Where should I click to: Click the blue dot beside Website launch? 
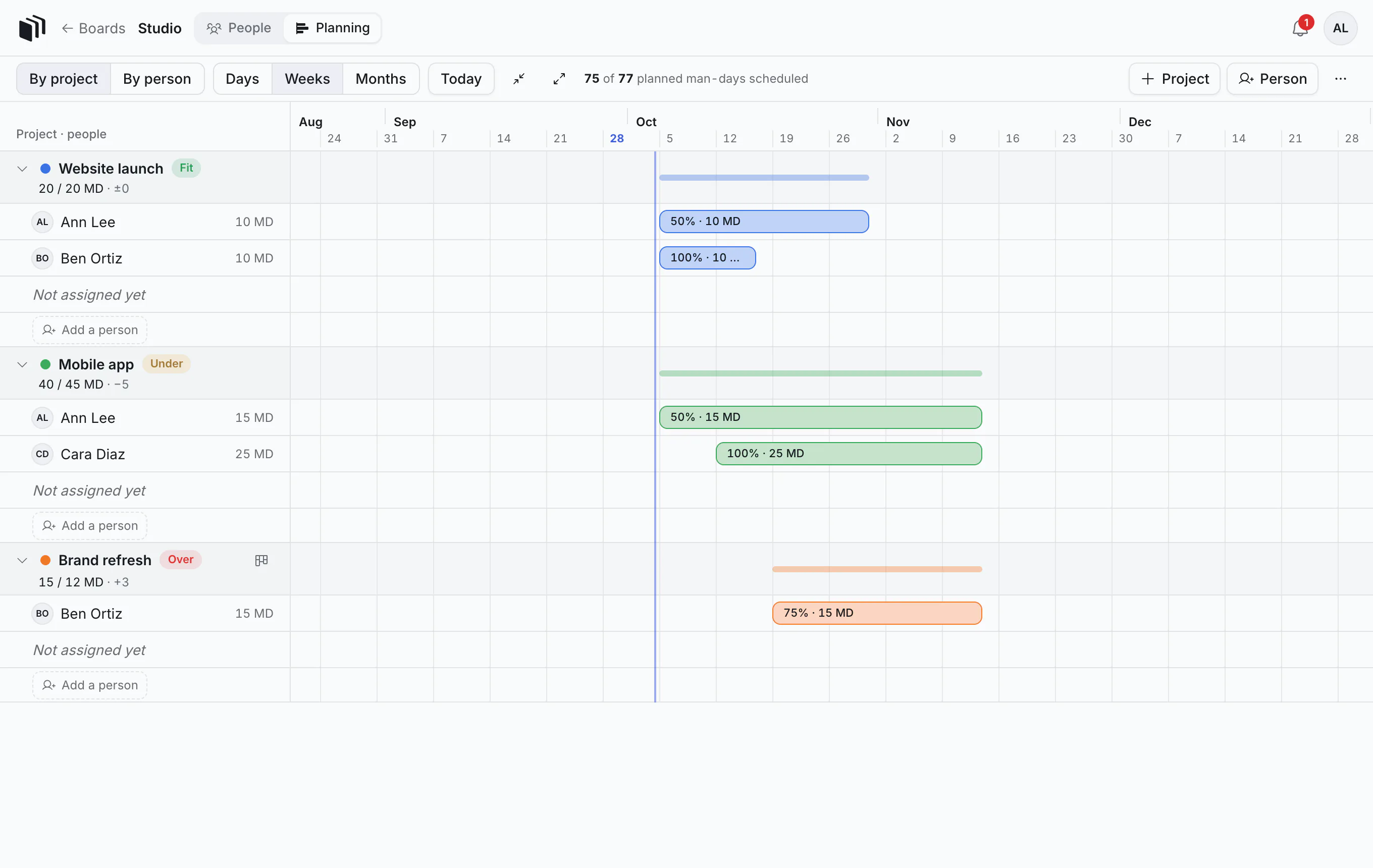tap(45, 168)
